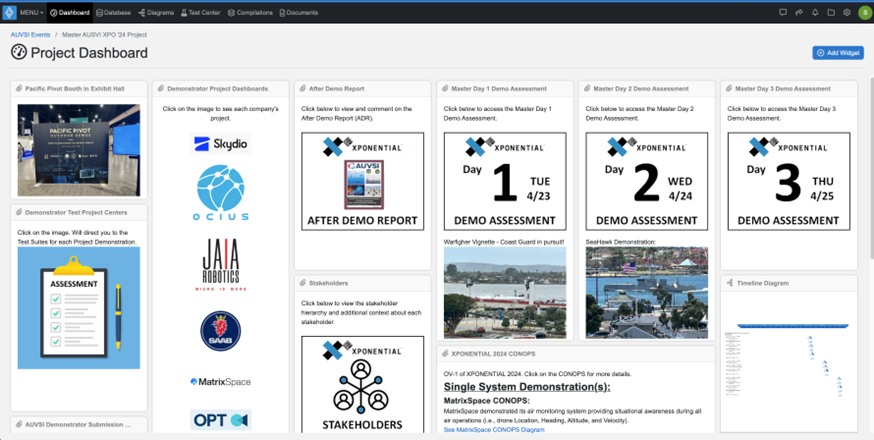The image size is (874, 440).
Task: Click paperclip icon on Master Day 3 widget
Action: 729,89
